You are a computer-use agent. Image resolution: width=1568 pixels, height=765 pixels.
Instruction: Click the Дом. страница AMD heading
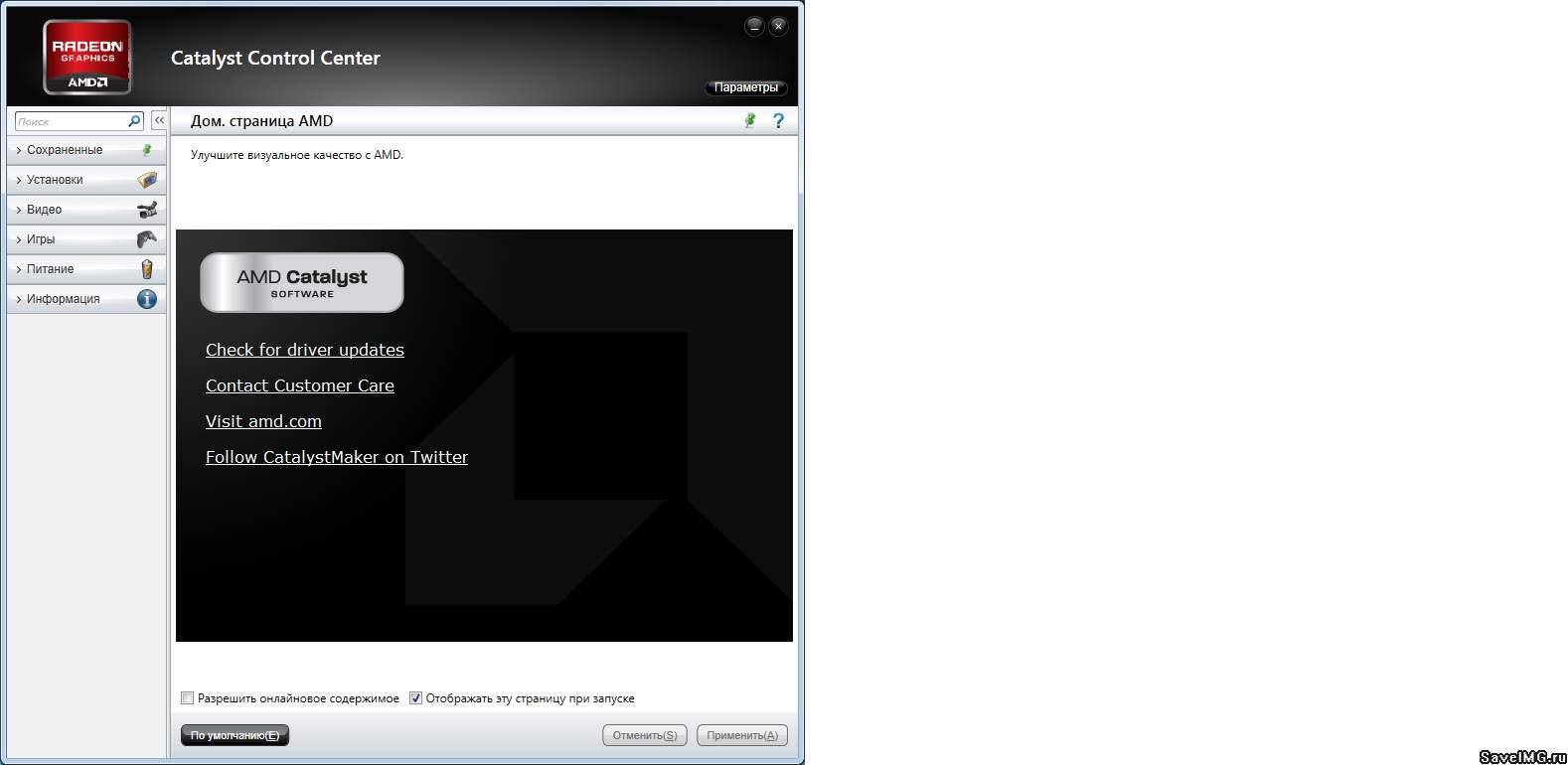(x=262, y=121)
